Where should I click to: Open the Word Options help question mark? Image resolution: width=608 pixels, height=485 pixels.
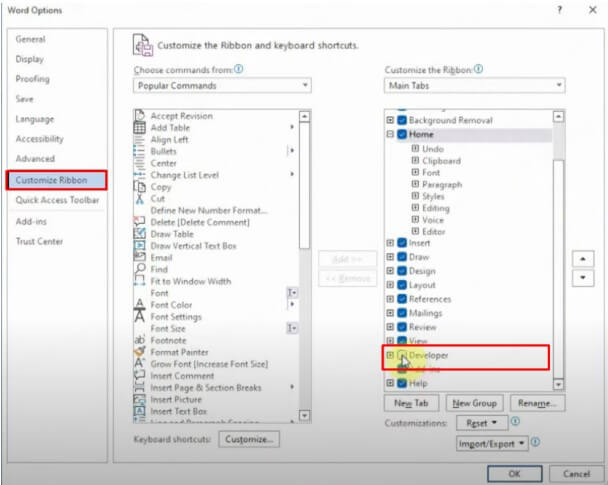(560, 10)
